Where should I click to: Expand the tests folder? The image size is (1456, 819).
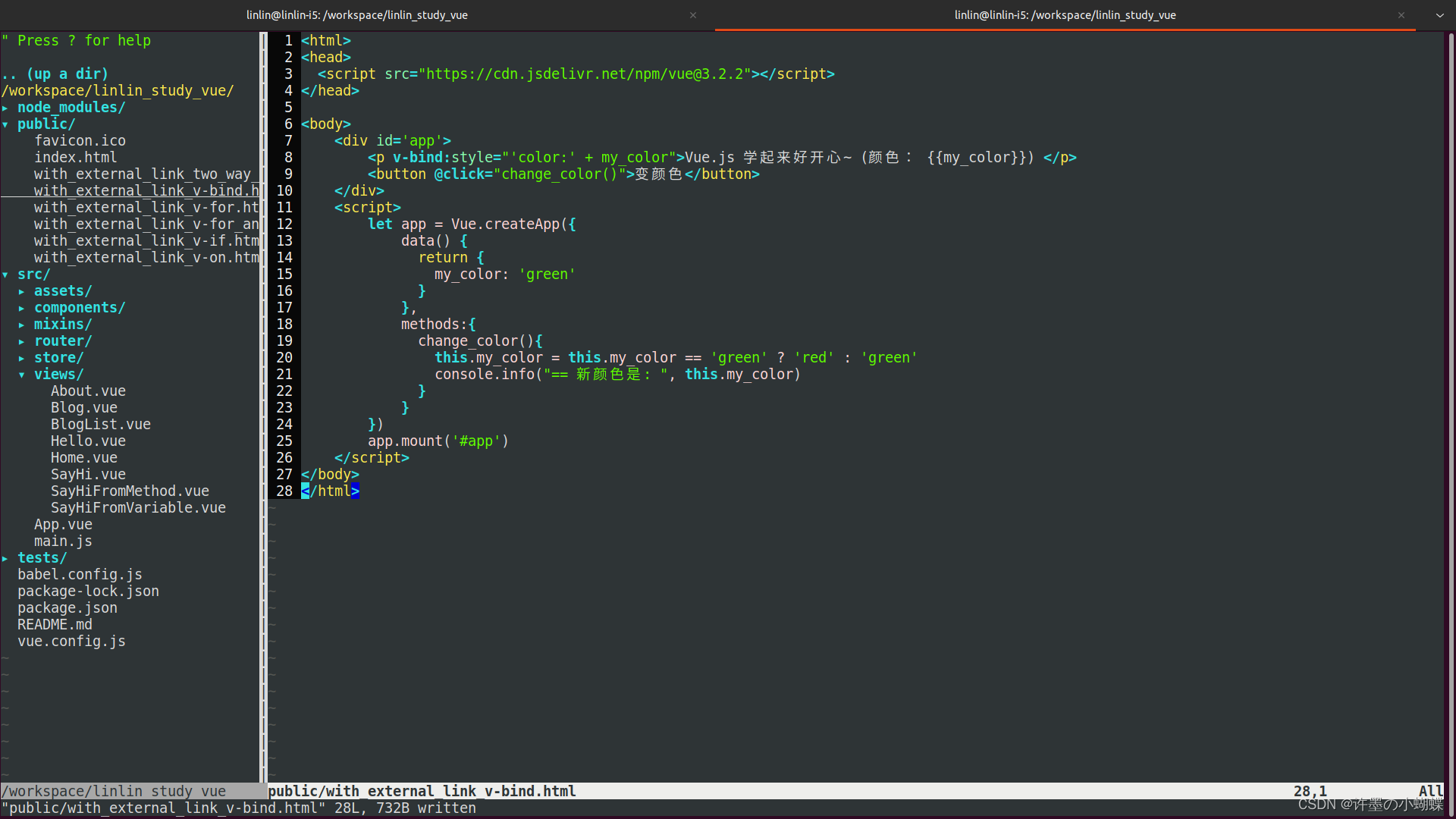coord(42,558)
